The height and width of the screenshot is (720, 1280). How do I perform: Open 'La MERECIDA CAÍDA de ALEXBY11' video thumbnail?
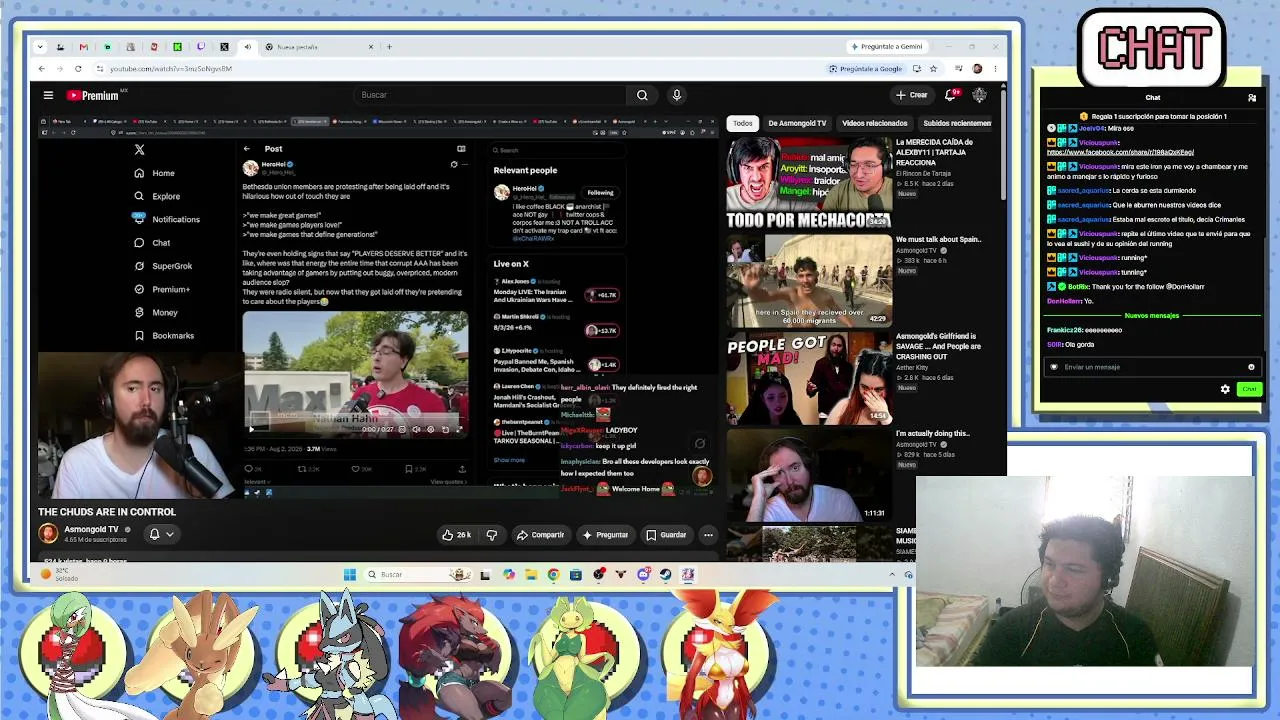coord(809,183)
